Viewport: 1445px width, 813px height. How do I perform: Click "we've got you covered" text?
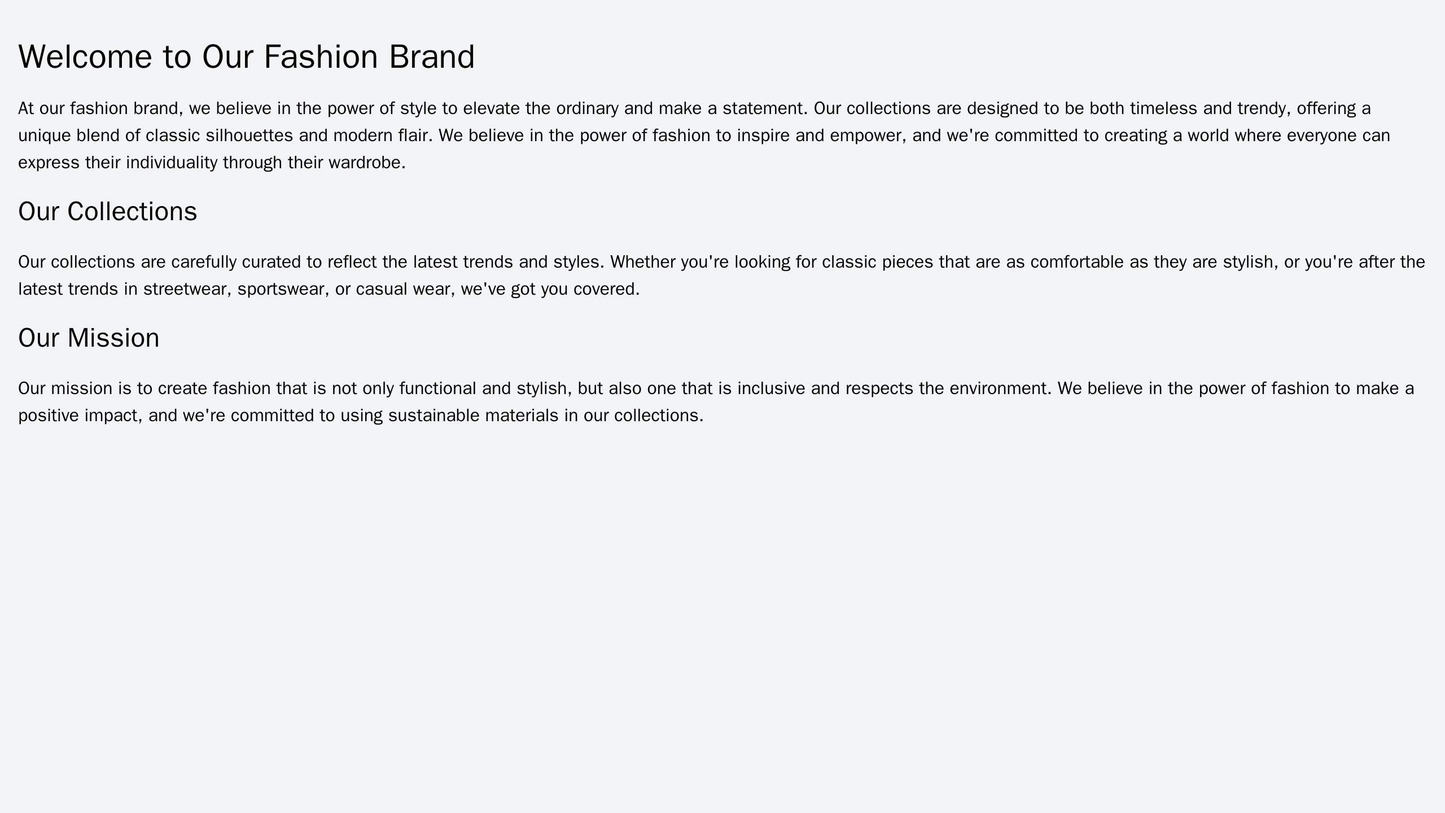tap(549, 289)
